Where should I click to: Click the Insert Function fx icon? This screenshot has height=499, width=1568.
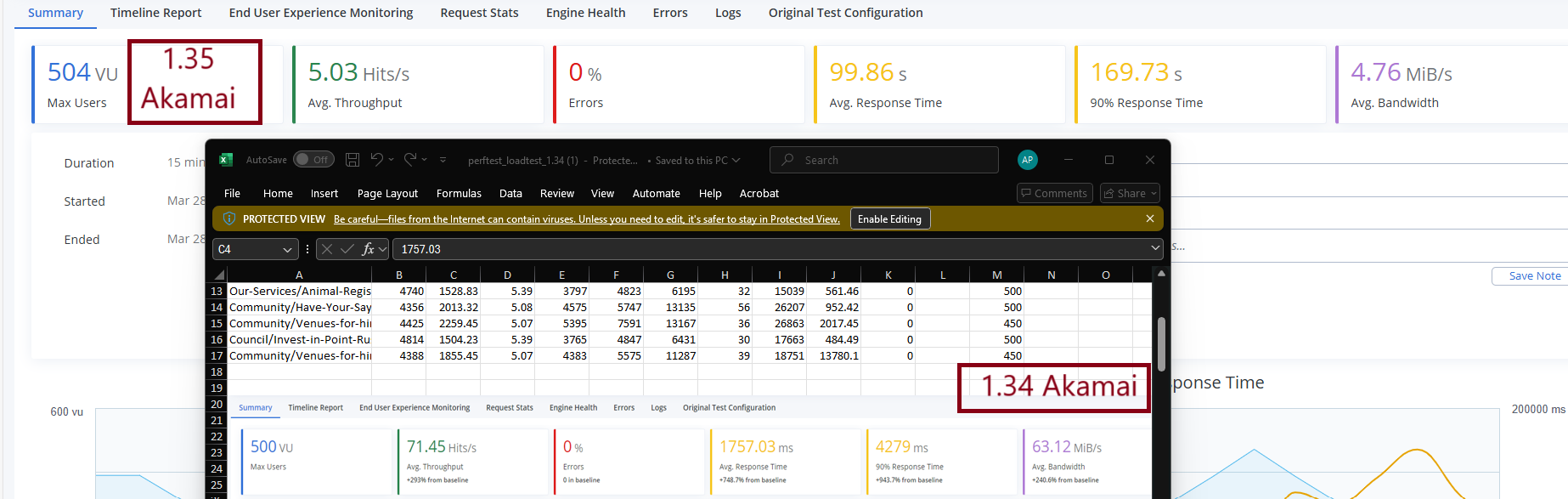[368, 249]
